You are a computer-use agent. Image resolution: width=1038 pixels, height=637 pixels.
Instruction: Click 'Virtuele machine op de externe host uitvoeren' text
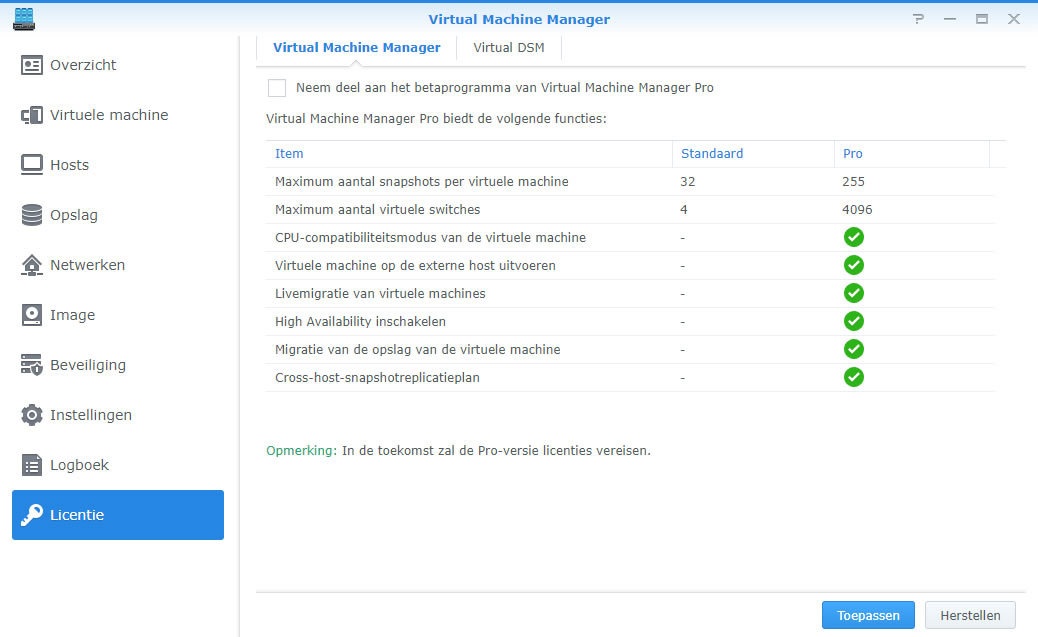point(415,266)
